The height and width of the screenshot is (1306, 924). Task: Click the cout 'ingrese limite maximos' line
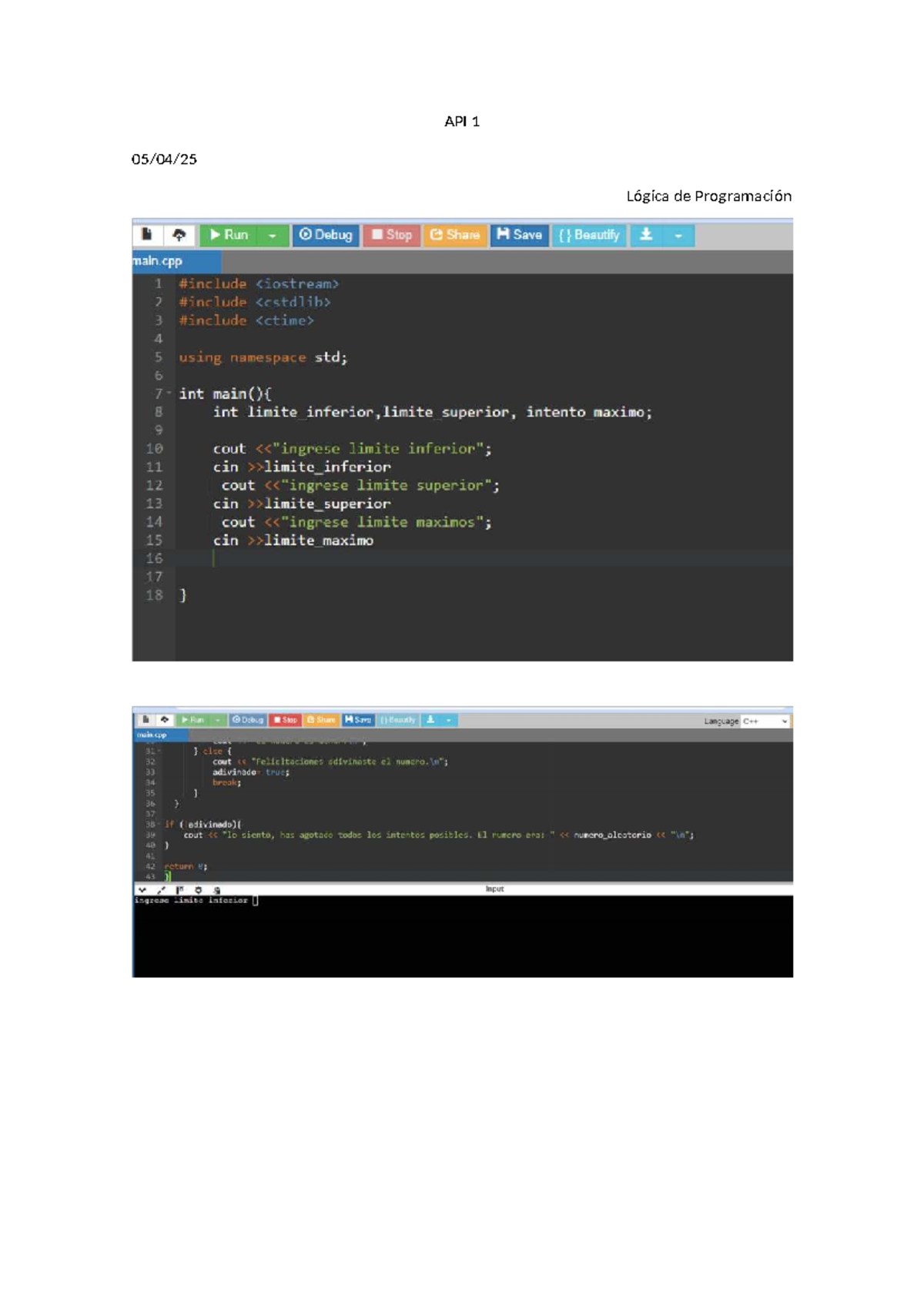point(357,523)
